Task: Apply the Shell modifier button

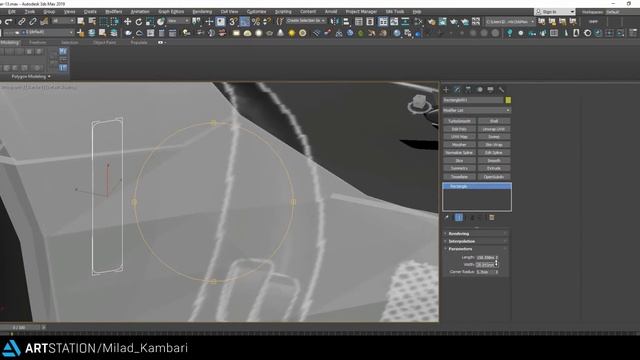Action: (494, 121)
